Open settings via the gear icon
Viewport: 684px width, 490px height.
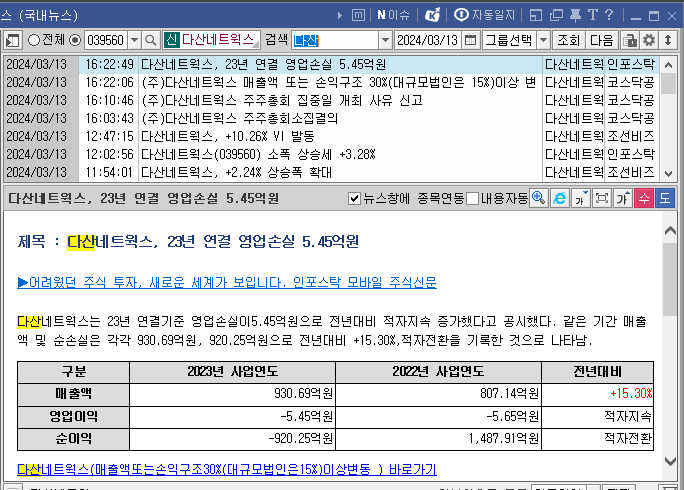[x=649, y=41]
